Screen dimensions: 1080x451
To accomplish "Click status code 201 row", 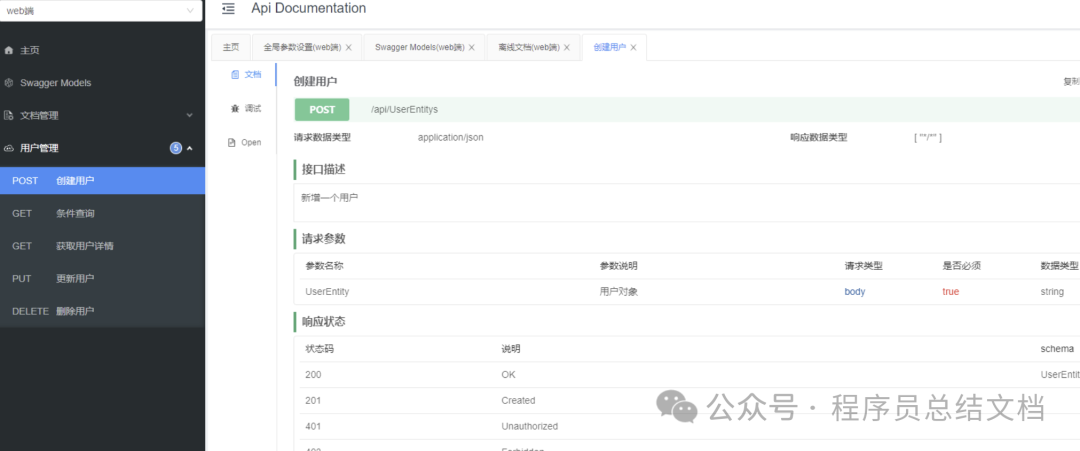I will click(687, 400).
